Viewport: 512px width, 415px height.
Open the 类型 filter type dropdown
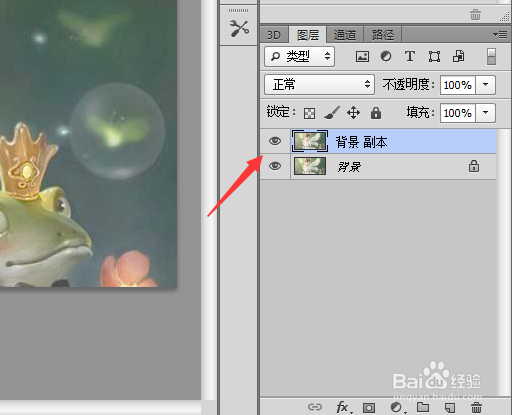(300, 56)
